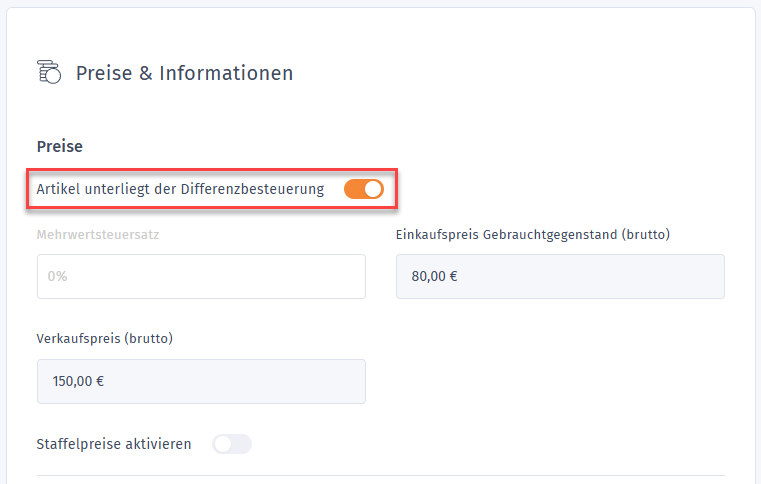Image resolution: width=761 pixels, height=484 pixels.
Task: Click the "Preise & Informationen" section heading
Action: click(184, 73)
